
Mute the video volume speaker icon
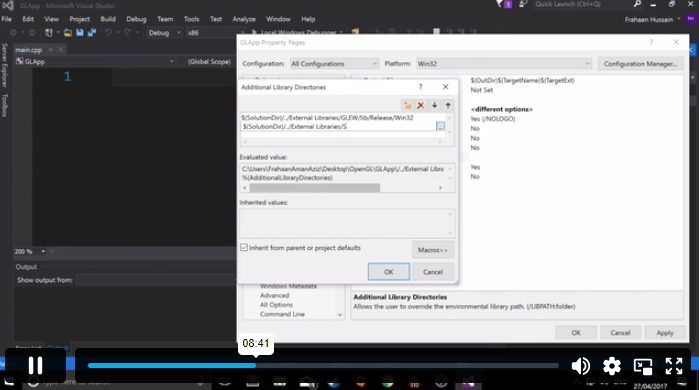coord(580,366)
